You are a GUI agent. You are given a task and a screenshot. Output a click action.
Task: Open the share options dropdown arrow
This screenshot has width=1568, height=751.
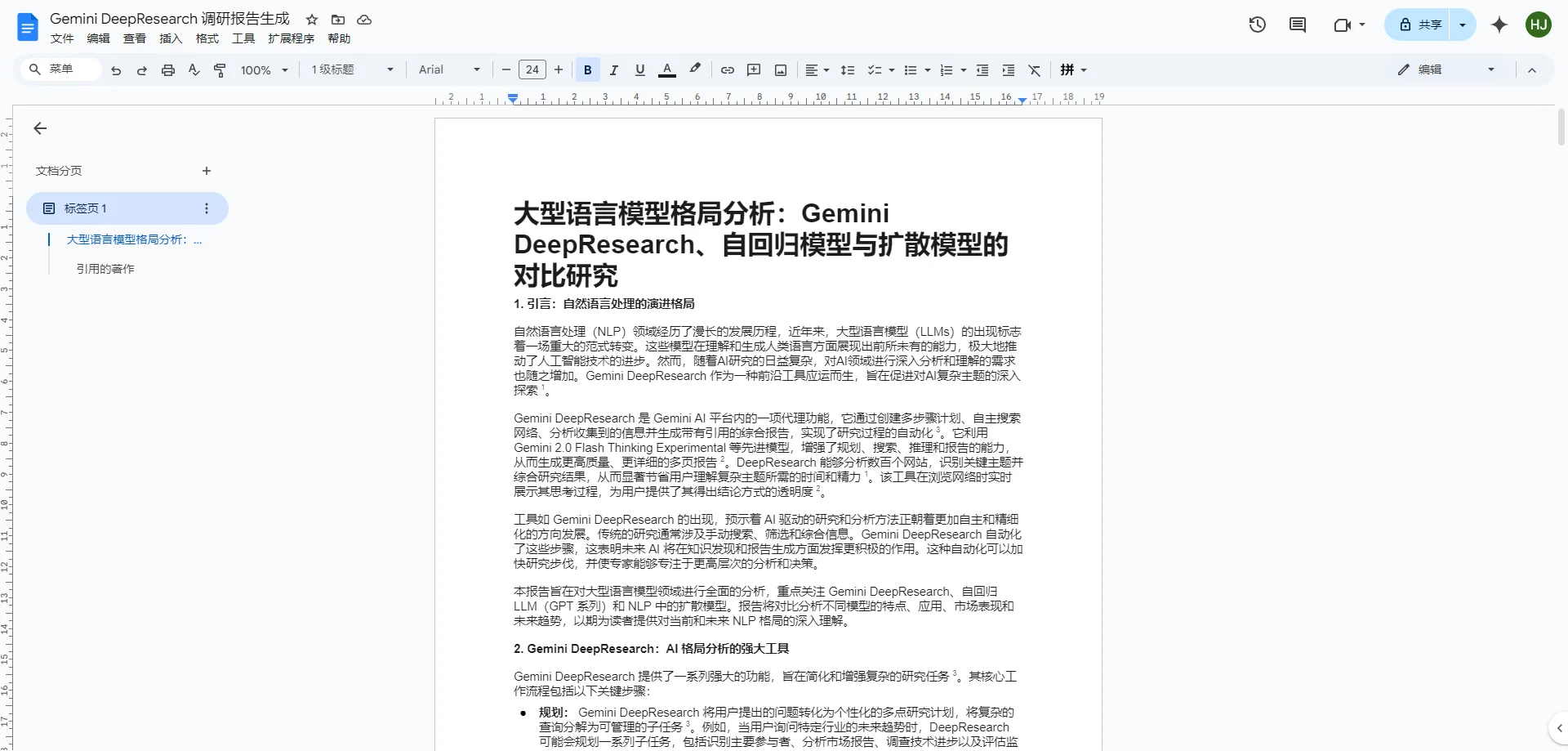click(x=1463, y=25)
